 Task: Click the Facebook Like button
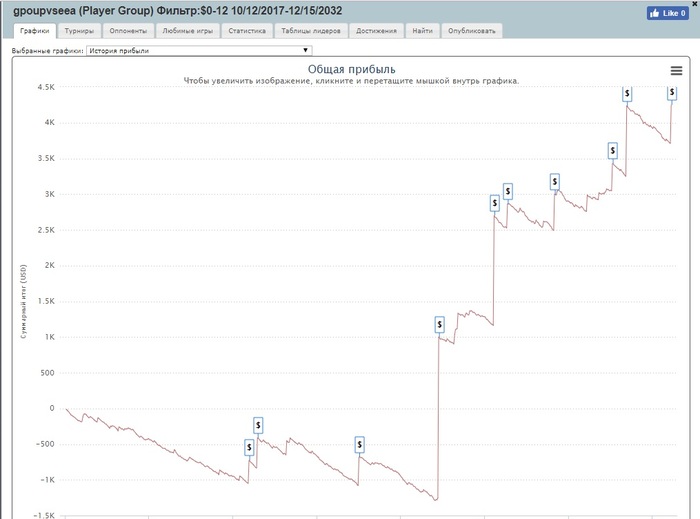coord(667,13)
